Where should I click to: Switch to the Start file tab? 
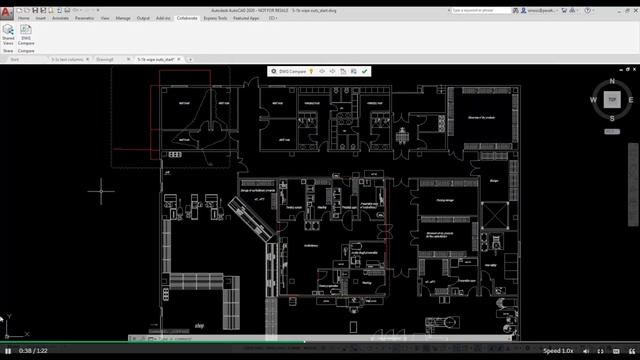pos(15,59)
